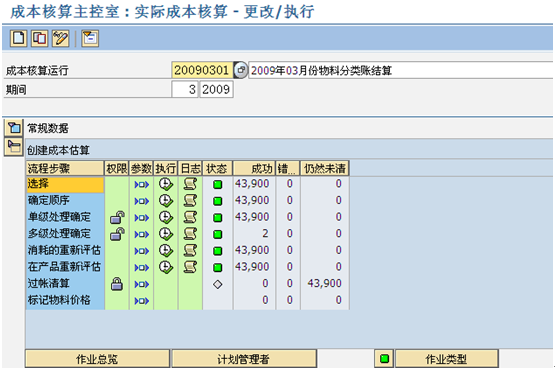
Task: Click the period year field showing 2009
Action: [216, 89]
